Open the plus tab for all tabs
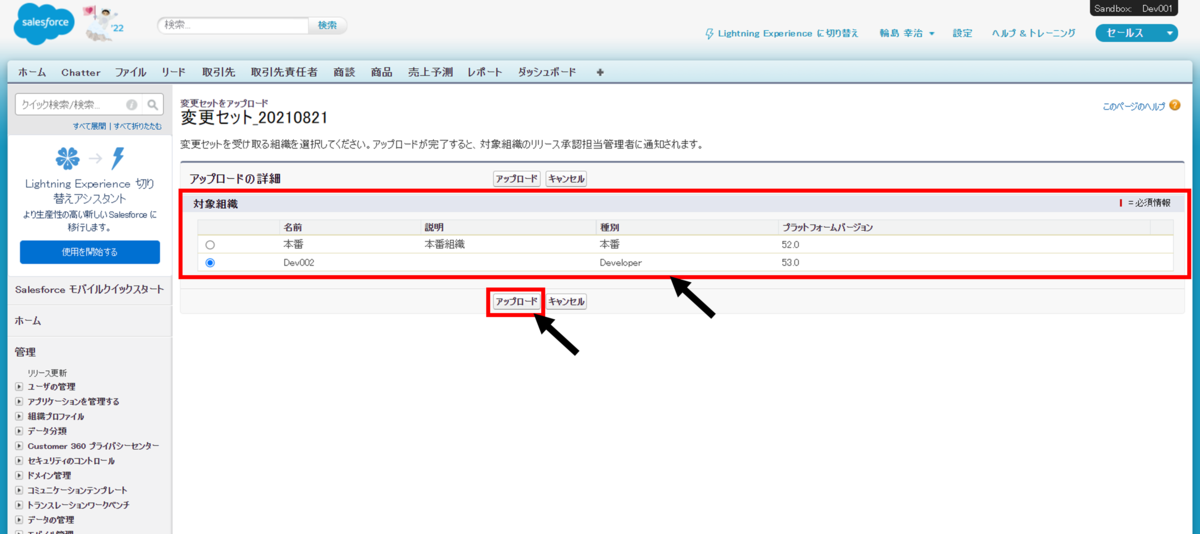Image resolution: width=1200 pixels, height=534 pixels. (600, 72)
